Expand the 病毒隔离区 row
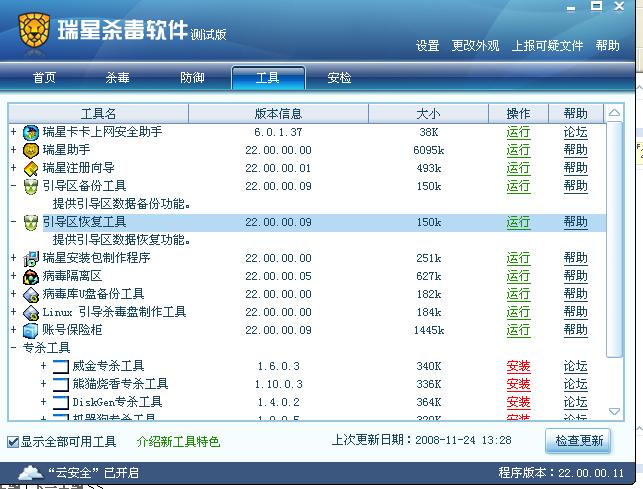This screenshot has height=489, width=643. 14,276
